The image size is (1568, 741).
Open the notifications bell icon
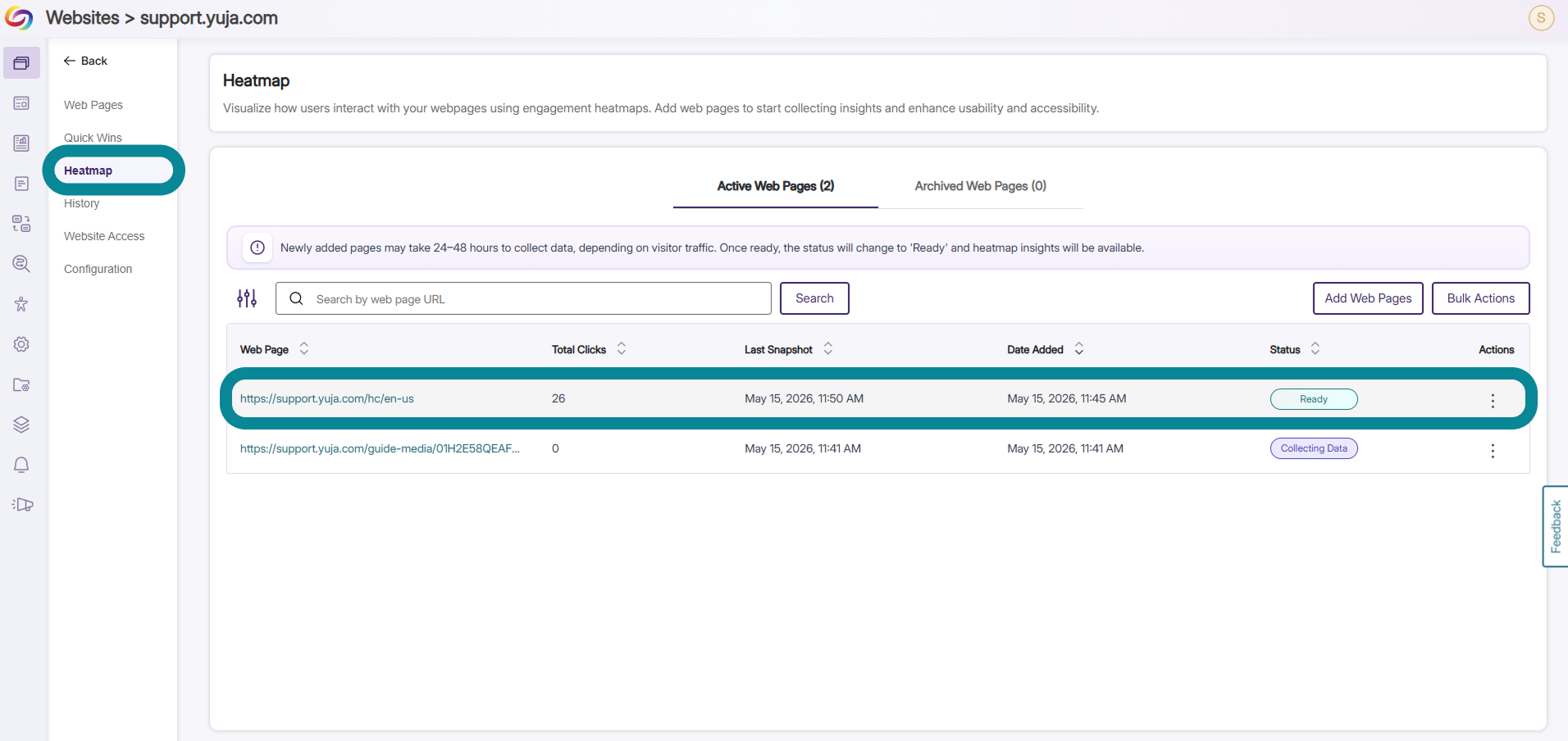click(21, 465)
